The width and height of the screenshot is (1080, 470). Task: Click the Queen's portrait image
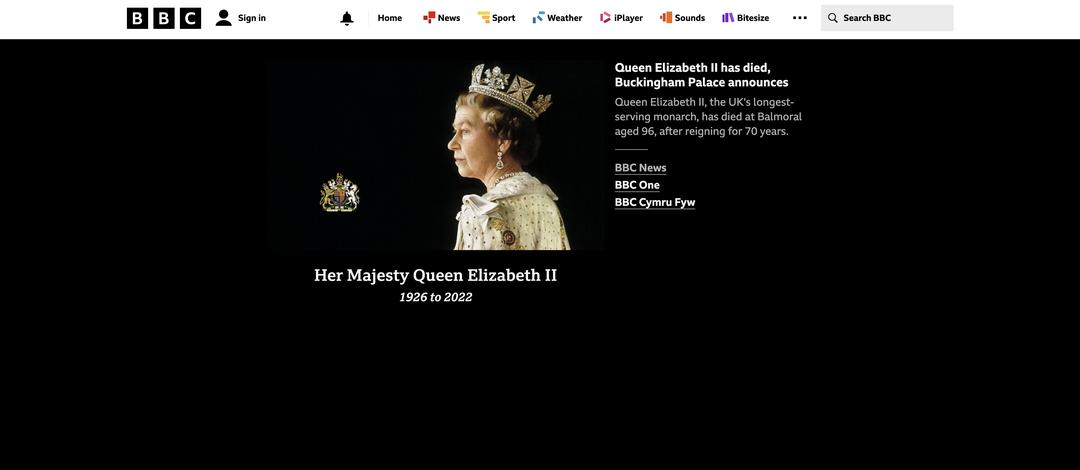coord(435,155)
